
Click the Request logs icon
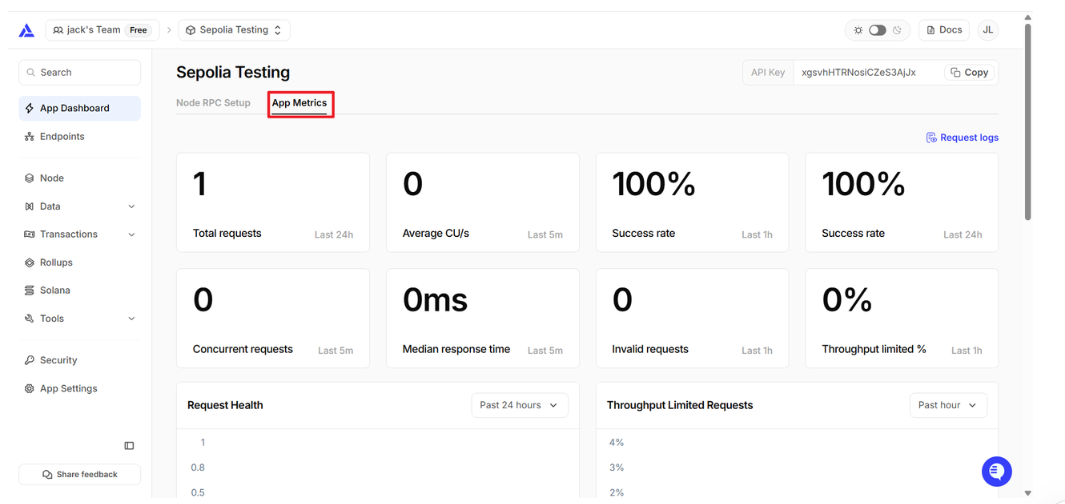(931, 138)
